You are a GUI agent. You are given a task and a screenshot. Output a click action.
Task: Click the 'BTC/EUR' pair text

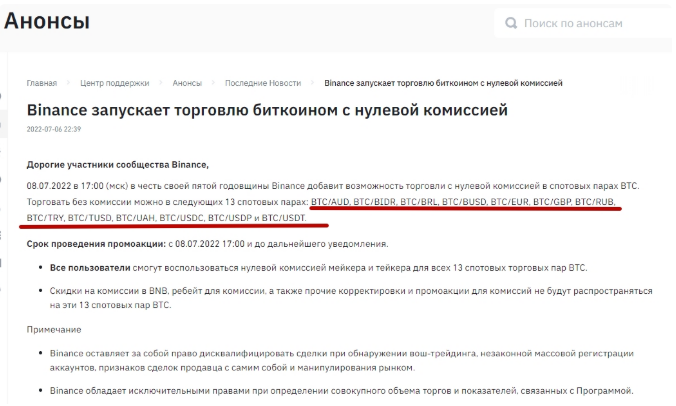pyautogui.click(x=510, y=202)
